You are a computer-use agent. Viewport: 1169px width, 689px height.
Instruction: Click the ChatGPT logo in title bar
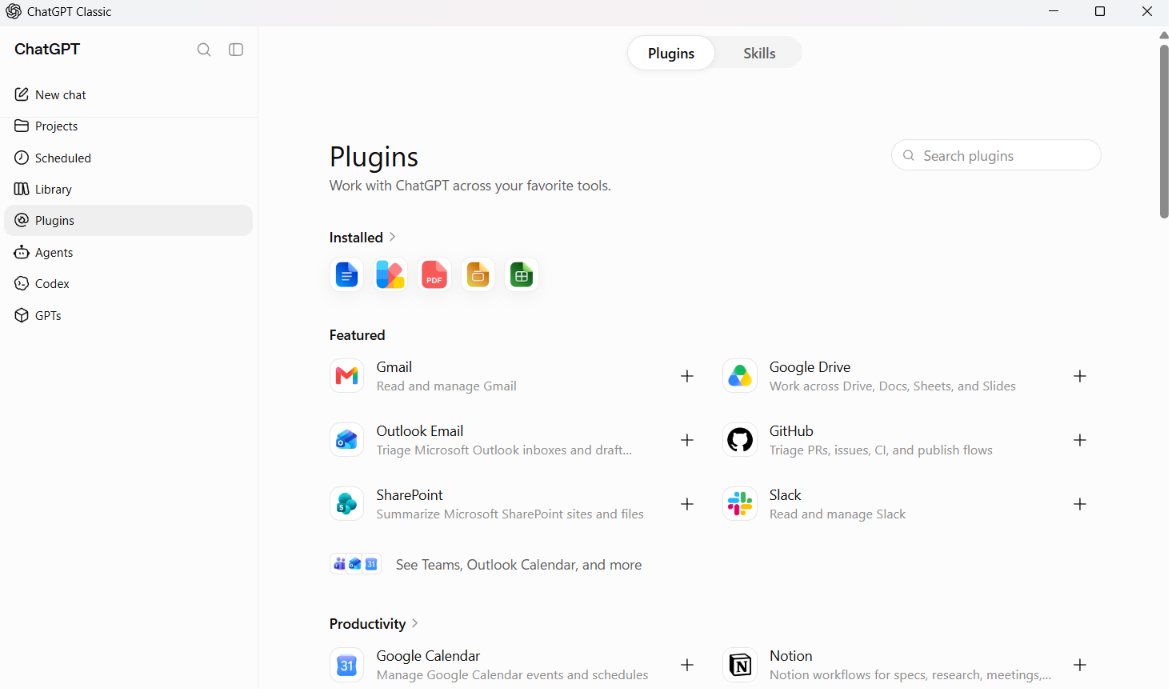pos(13,11)
